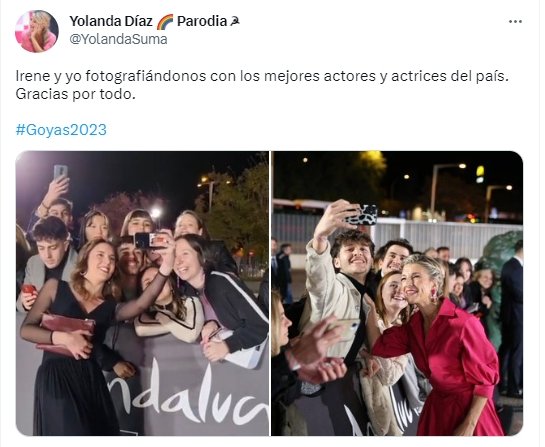Open the round profile avatar picture
Screen dimensions: 545x447
36,31
